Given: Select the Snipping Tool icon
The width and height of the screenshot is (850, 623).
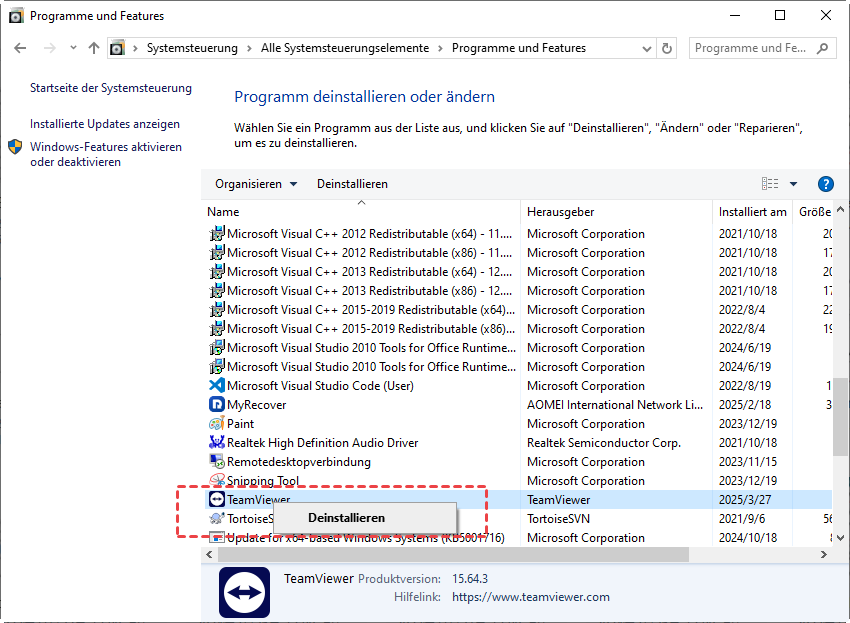Looking at the screenshot, I should pyautogui.click(x=217, y=480).
